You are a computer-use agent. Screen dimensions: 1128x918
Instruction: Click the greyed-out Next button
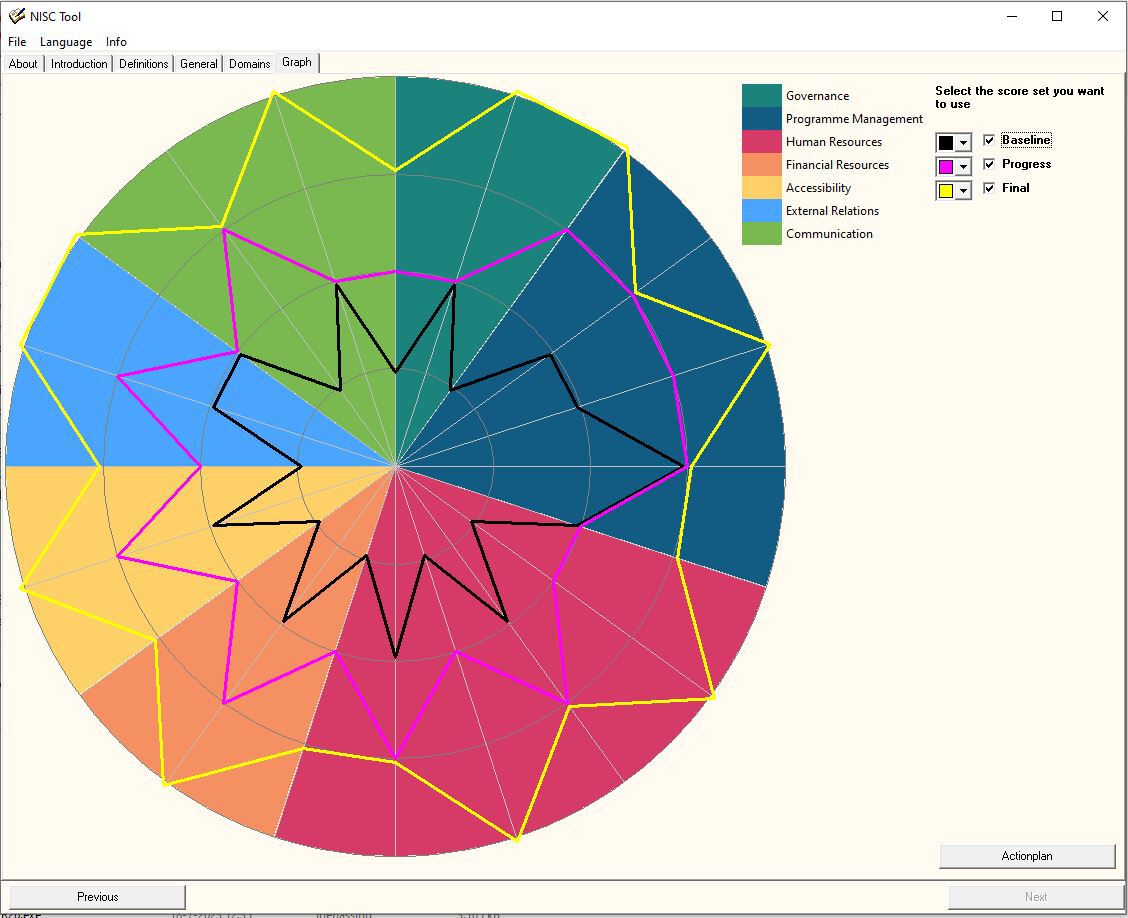[1036, 897]
